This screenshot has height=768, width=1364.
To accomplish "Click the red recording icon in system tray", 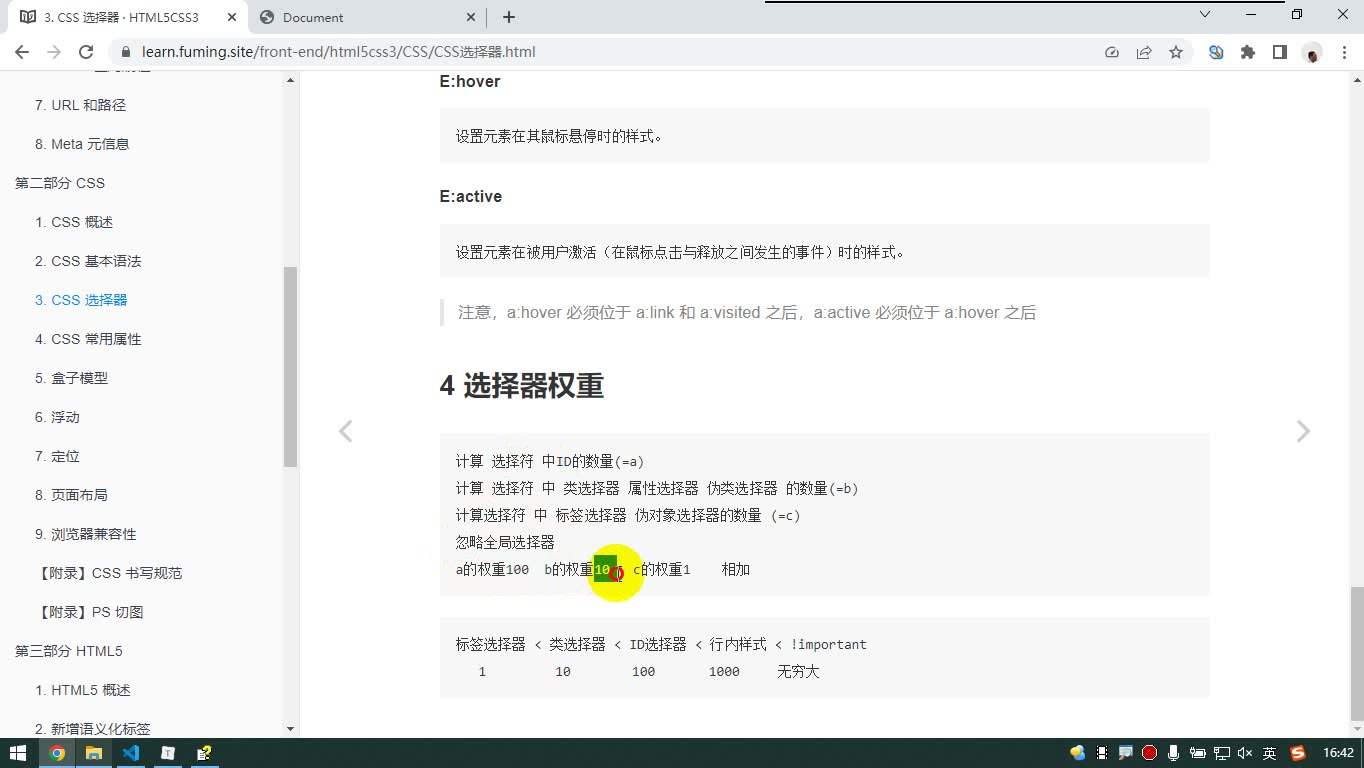I will tap(1150, 753).
